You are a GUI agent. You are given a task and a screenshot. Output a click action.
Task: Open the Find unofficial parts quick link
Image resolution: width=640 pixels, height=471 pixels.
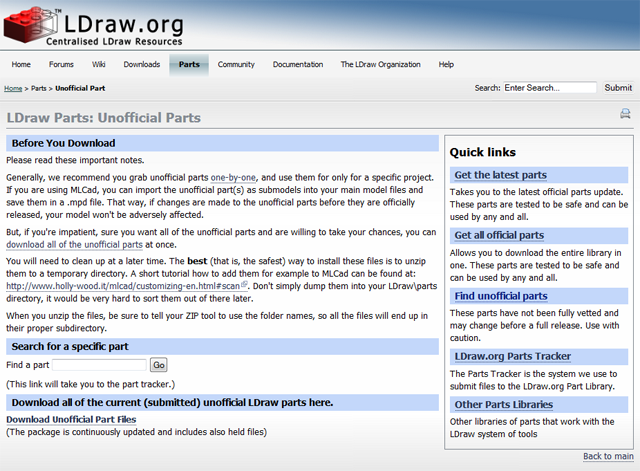tap(501, 296)
